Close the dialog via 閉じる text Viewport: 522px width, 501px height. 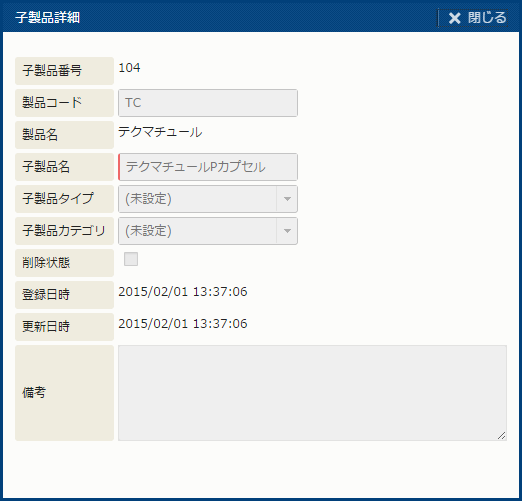click(x=487, y=18)
